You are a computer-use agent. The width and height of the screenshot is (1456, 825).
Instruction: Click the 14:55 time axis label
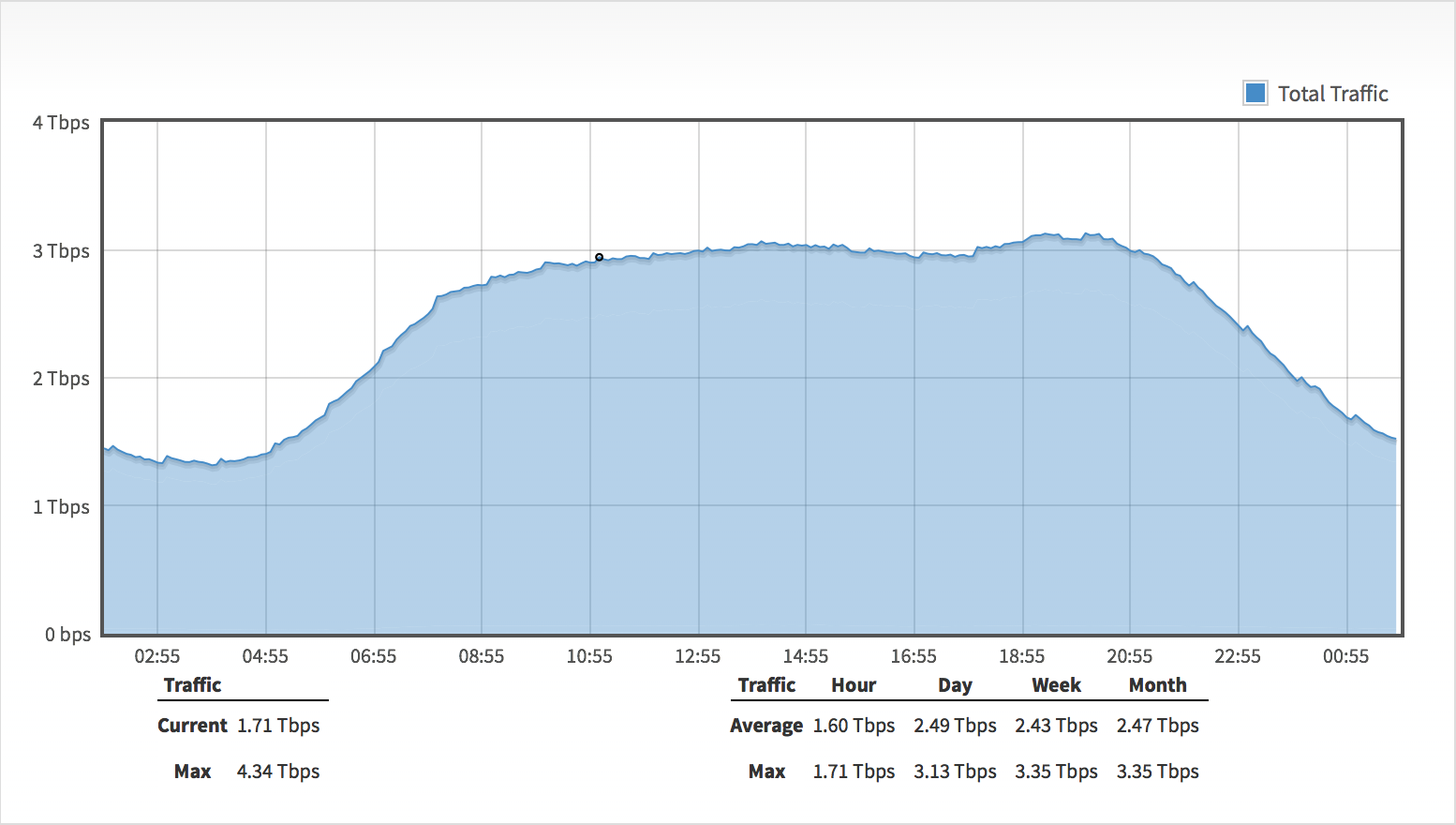pos(806,656)
